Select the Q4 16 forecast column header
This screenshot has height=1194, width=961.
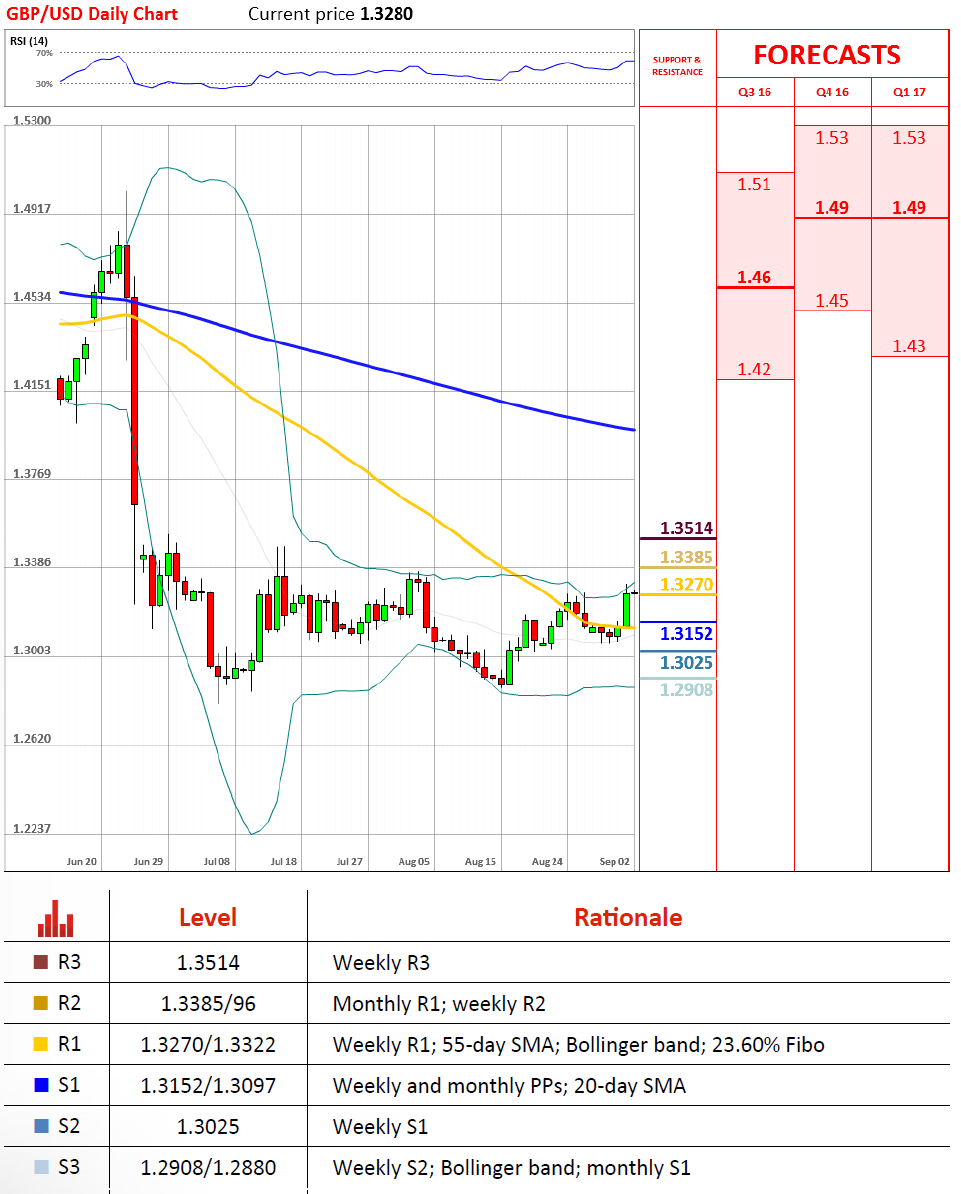pyautogui.click(x=832, y=92)
